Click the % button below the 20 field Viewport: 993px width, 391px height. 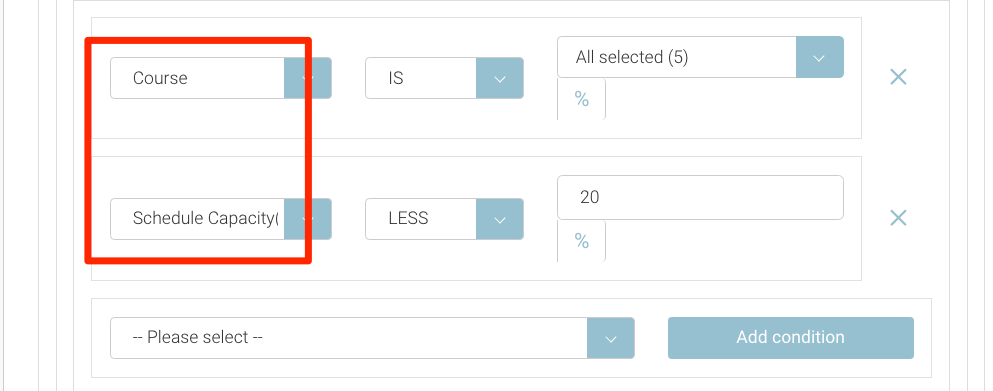[581, 241]
